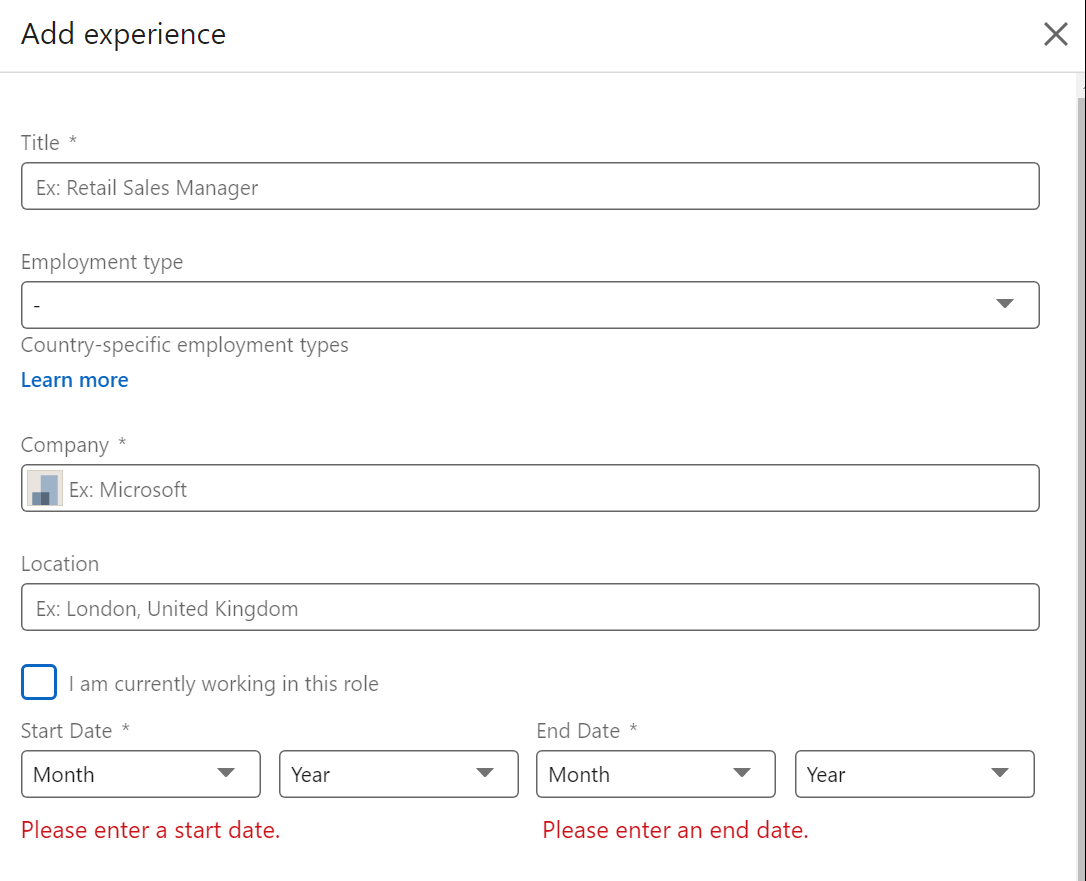Click the 'Location' field label
Image resolution: width=1086 pixels, height=881 pixels.
pyautogui.click(x=60, y=564)
